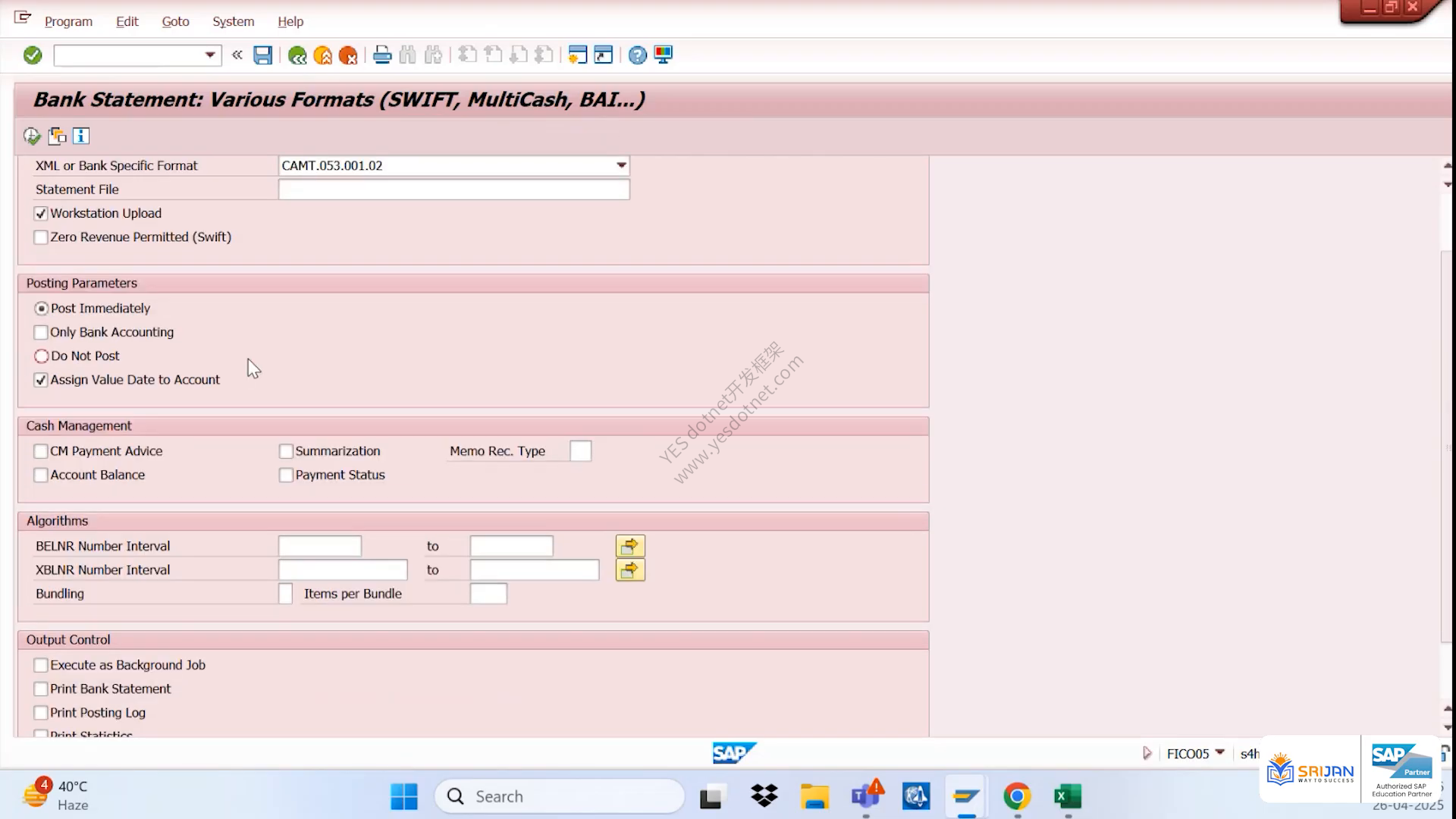Uncheck the Workstation Upload checkbox

tap(41, 214)
